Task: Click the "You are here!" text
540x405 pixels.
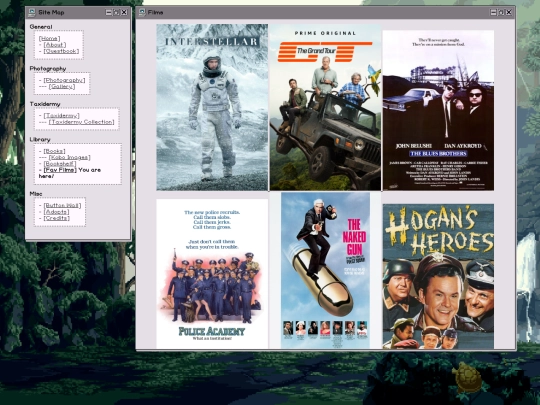Action: click(70, 173)
